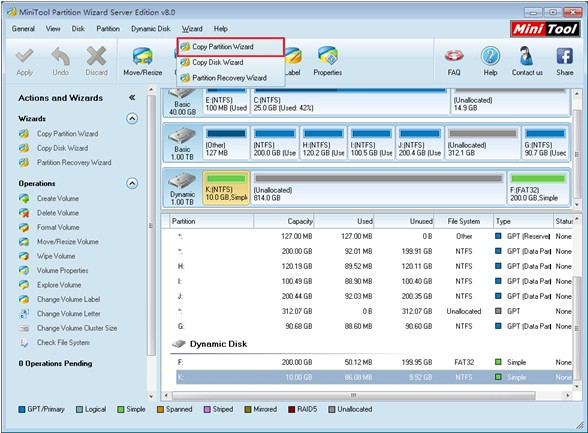Choose Copy Disk Wizard from Wizard menu
Screen dimensions: 588x433
coord(231,62)
